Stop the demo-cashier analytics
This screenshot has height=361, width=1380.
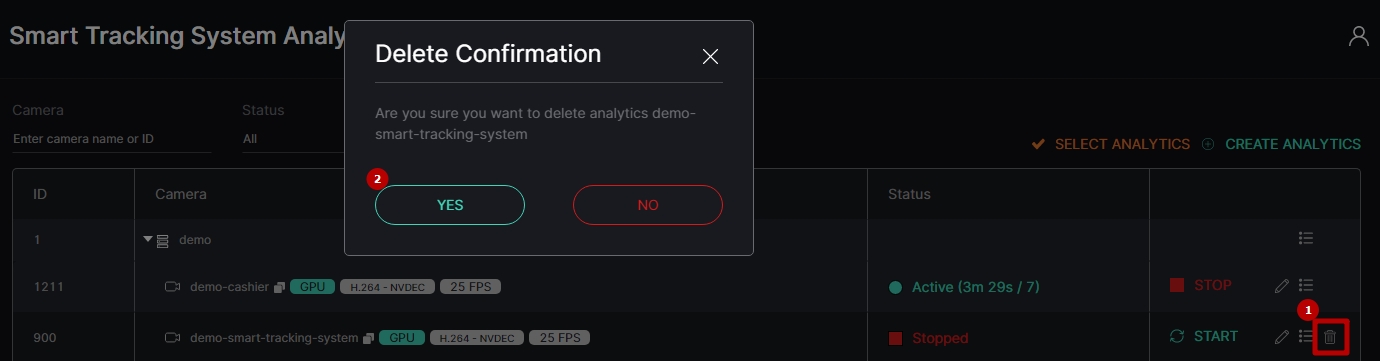(x=1201, y=285)
